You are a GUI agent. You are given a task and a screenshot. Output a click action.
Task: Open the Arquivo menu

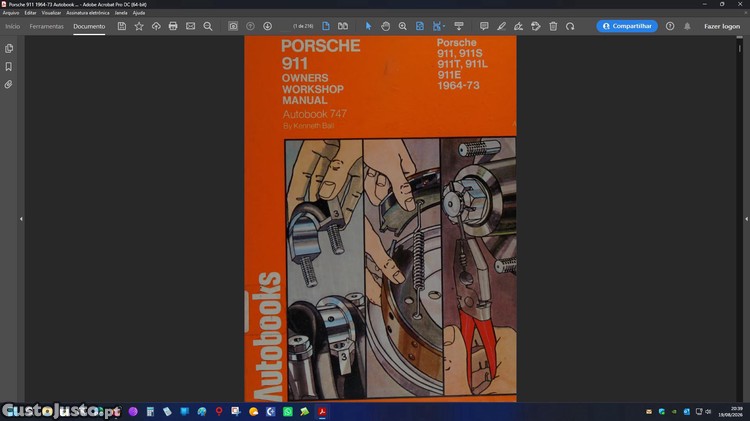point(11,13)
